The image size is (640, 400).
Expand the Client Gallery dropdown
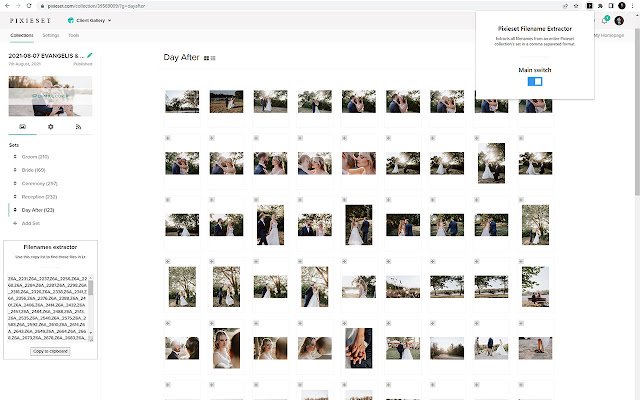pyautogui.click(x=89, y=20)
